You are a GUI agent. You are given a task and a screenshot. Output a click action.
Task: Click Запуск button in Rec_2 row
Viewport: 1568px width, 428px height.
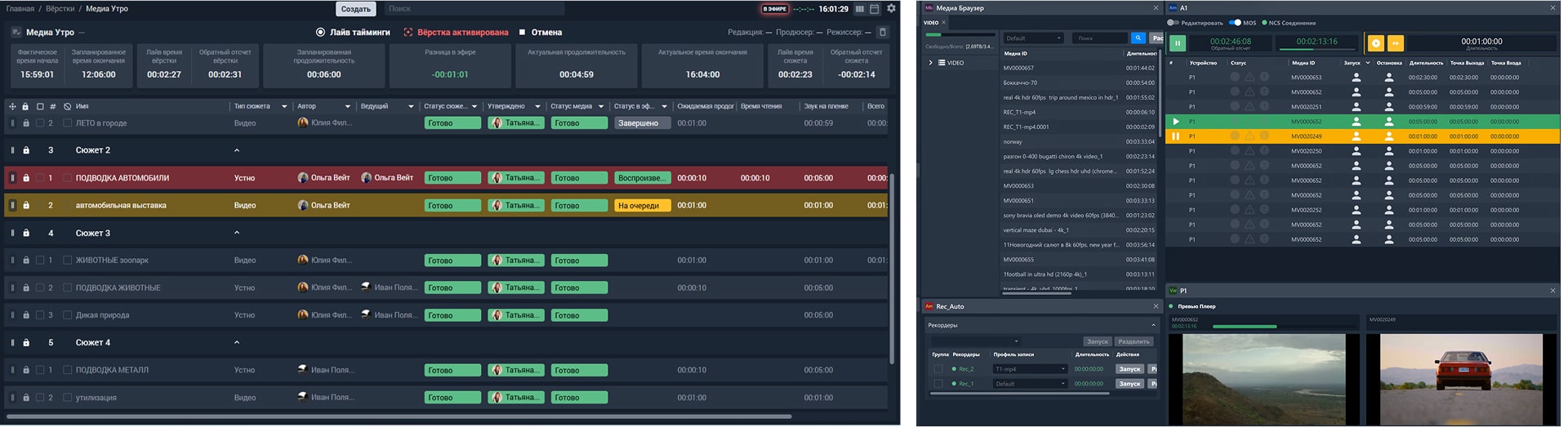coord(1129,369)
